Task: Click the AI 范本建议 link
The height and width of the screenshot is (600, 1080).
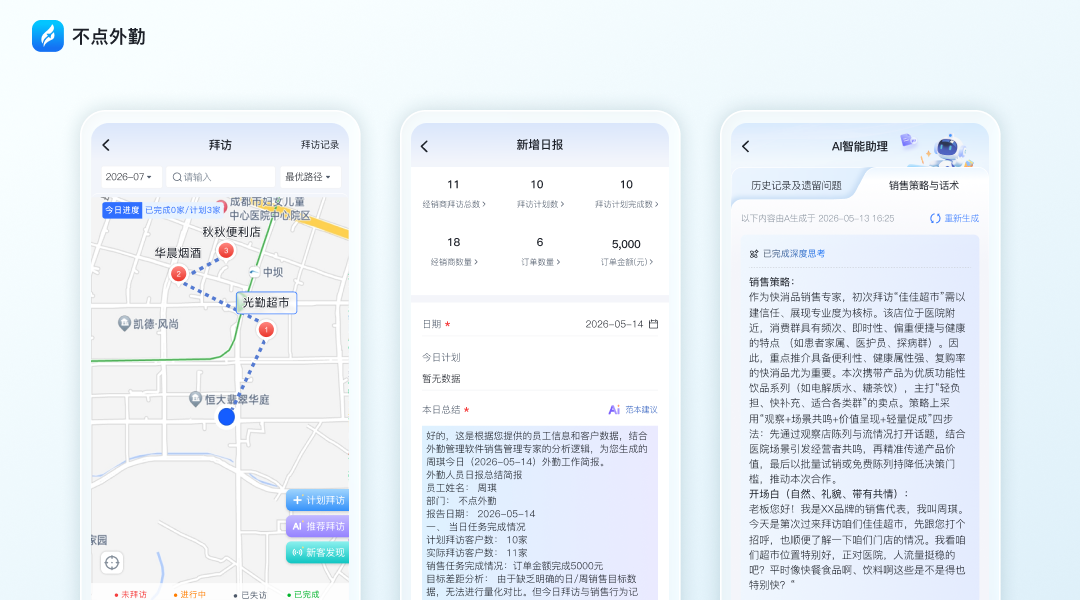Action: 632,410
